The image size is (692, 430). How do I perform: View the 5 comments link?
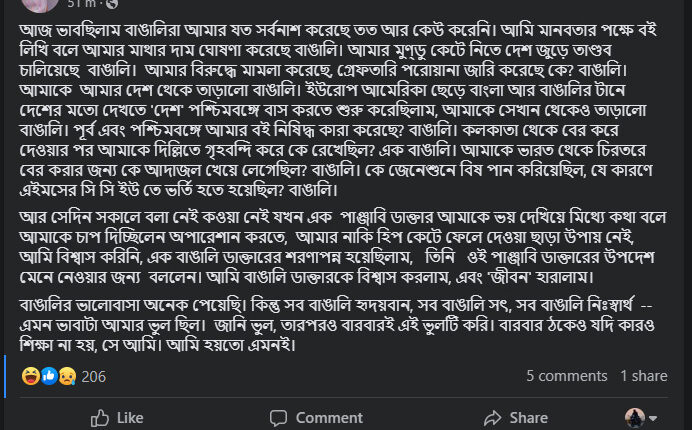coord(566,376)
